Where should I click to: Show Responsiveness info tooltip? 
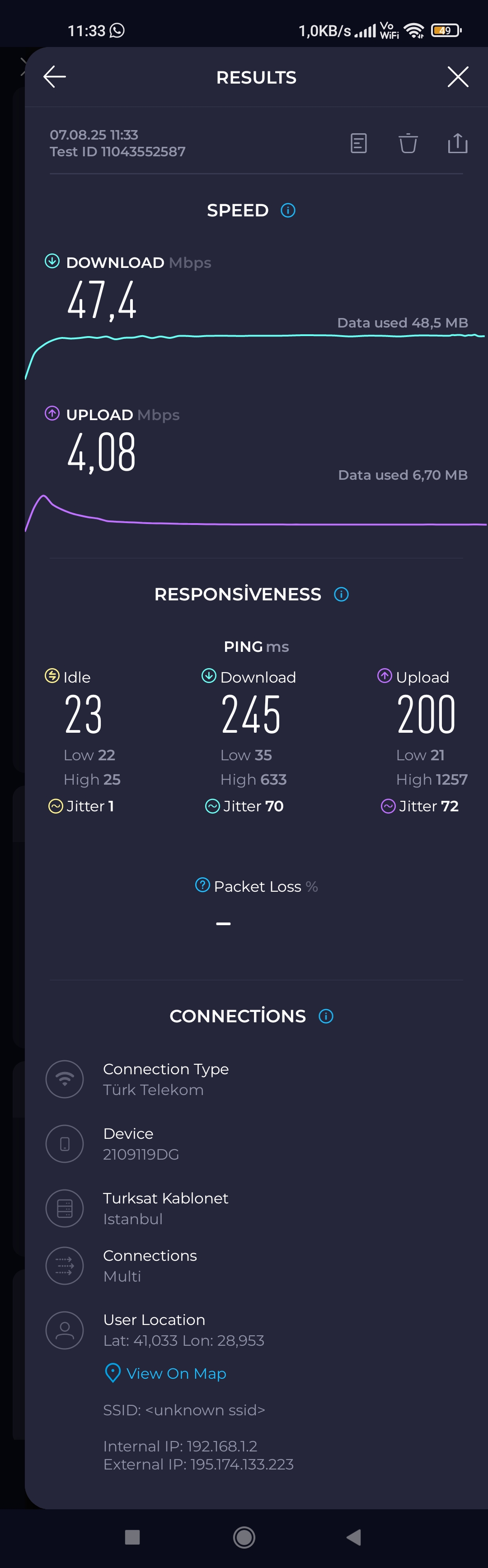(341, 594)
